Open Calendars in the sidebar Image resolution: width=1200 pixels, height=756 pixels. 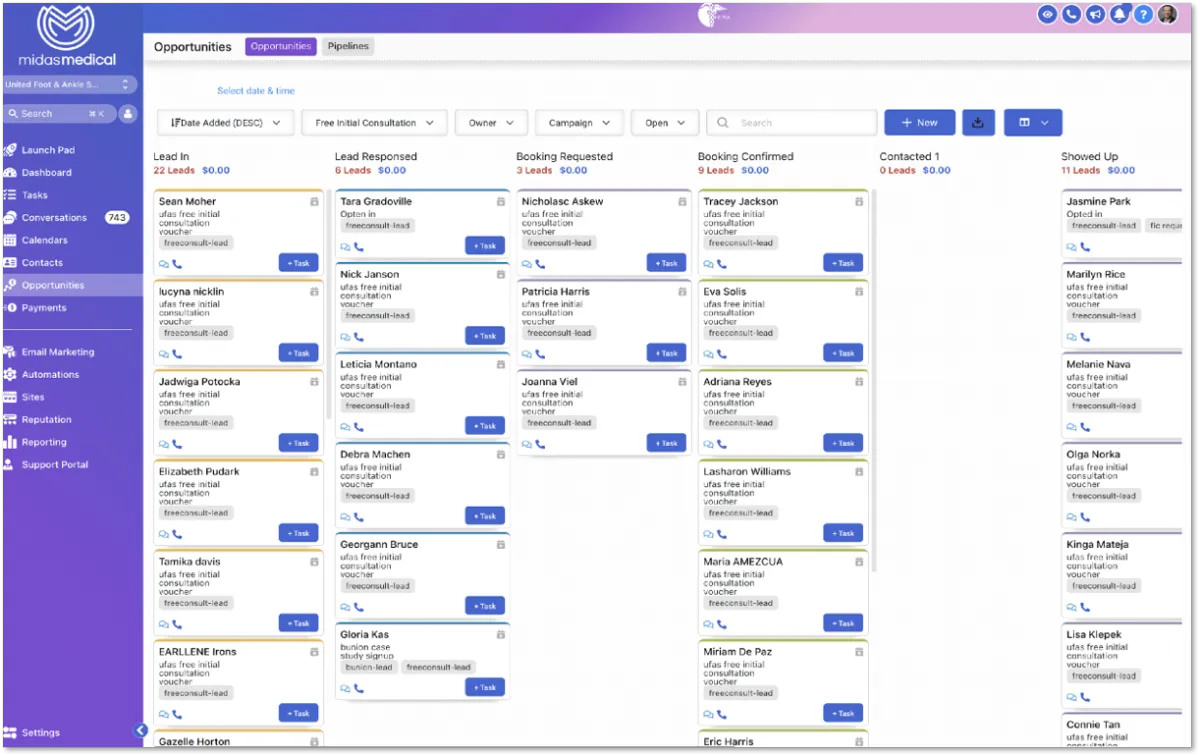click(45, 240)
